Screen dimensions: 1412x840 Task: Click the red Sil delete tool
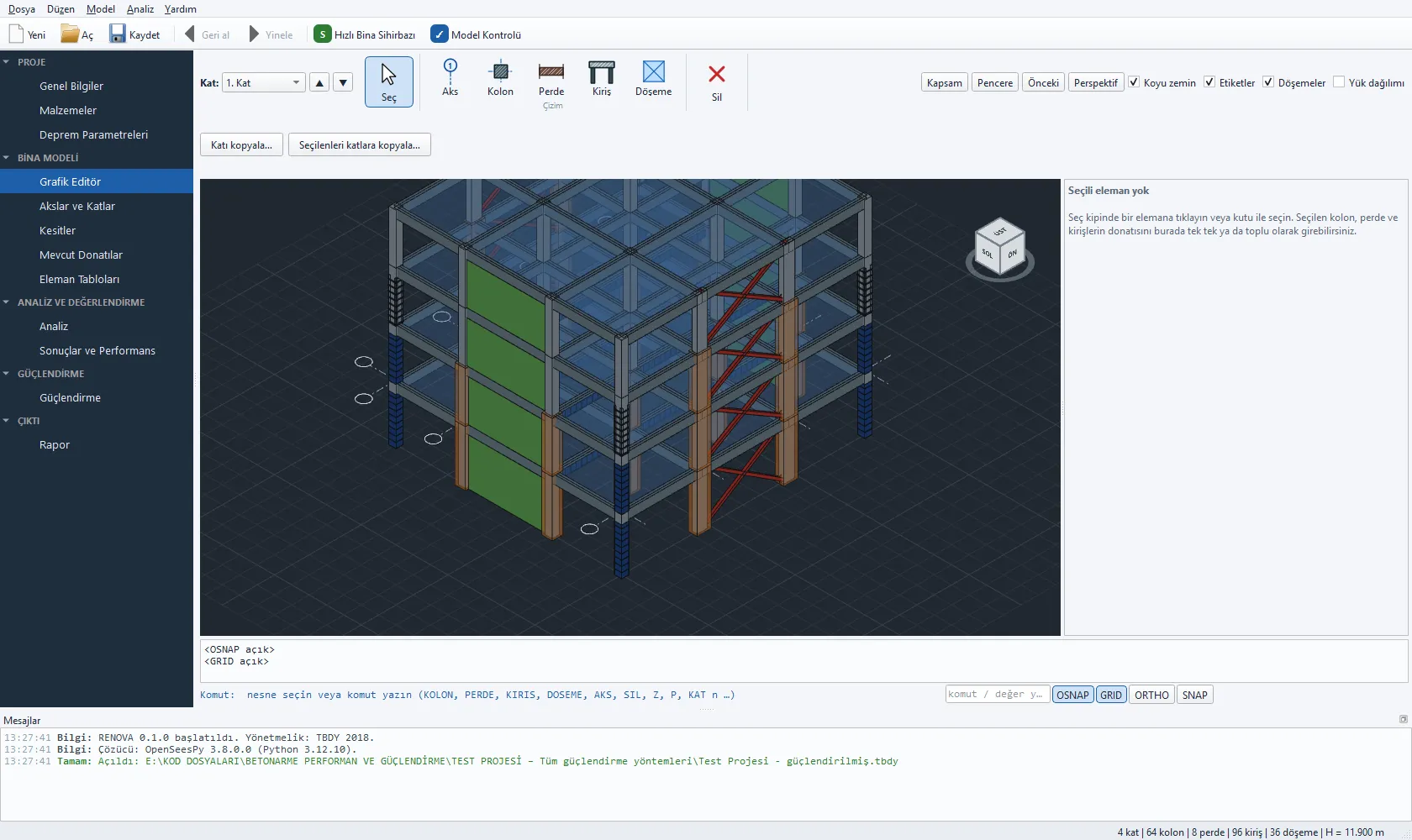[x=717, y=83]
